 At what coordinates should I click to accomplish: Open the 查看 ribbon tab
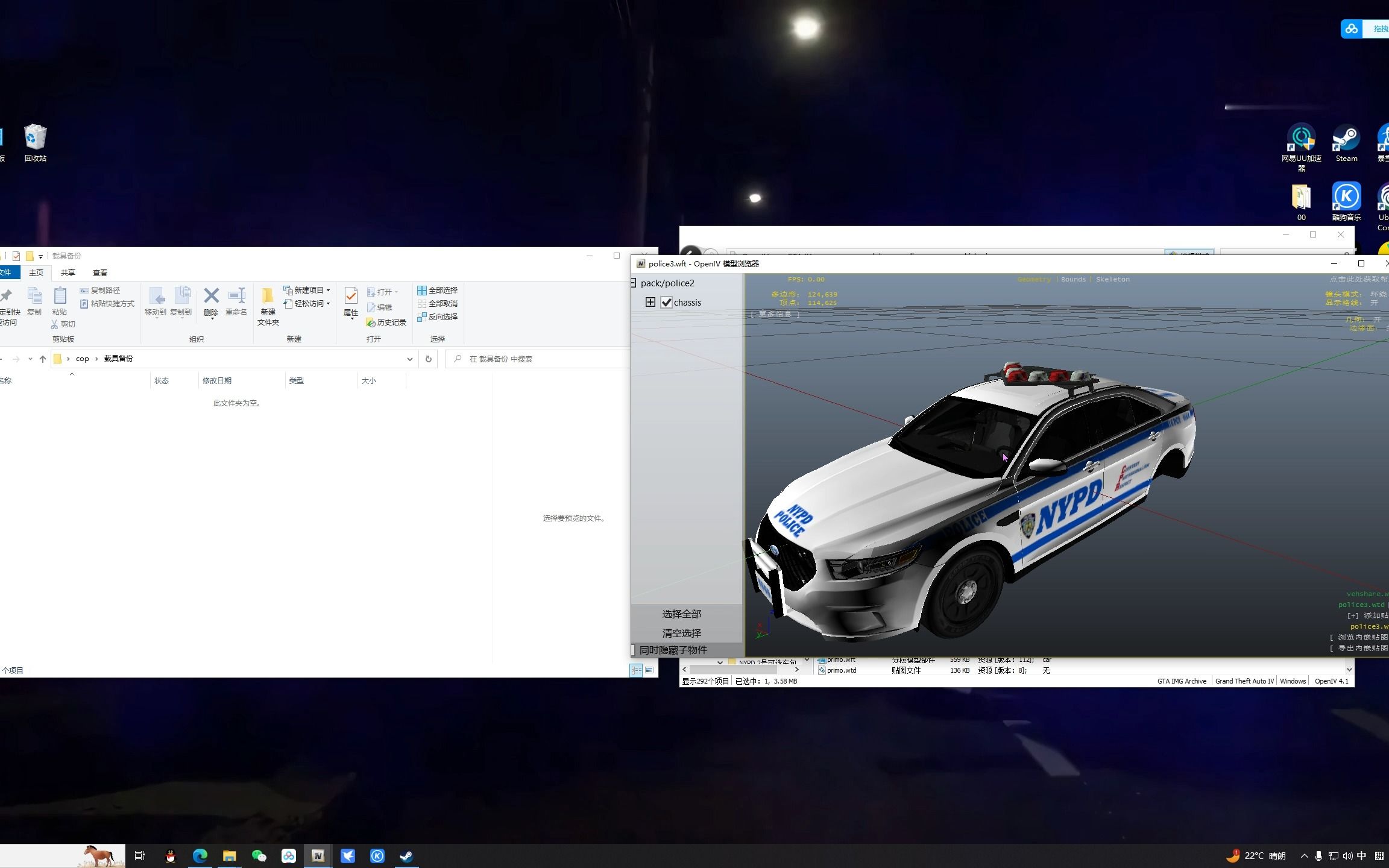[x=100, y=273]
